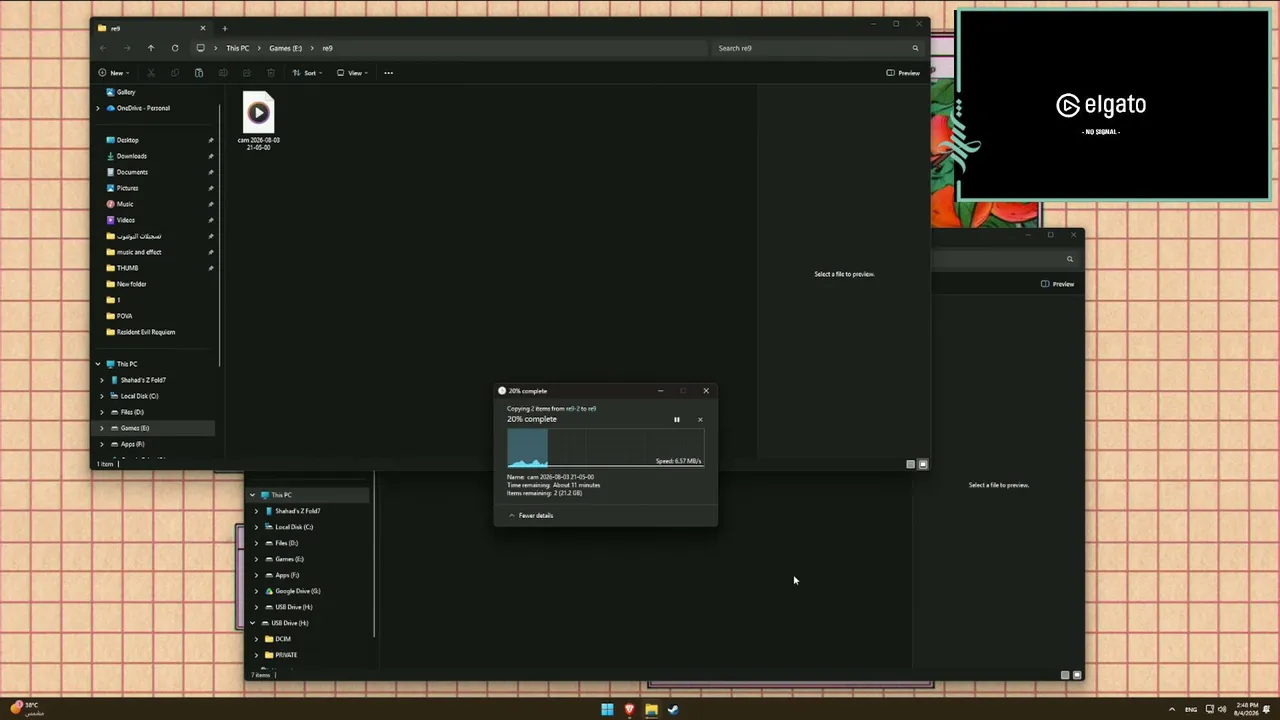
Task: Open the volume control in the system tray
Action: (x=1222, y=710)
